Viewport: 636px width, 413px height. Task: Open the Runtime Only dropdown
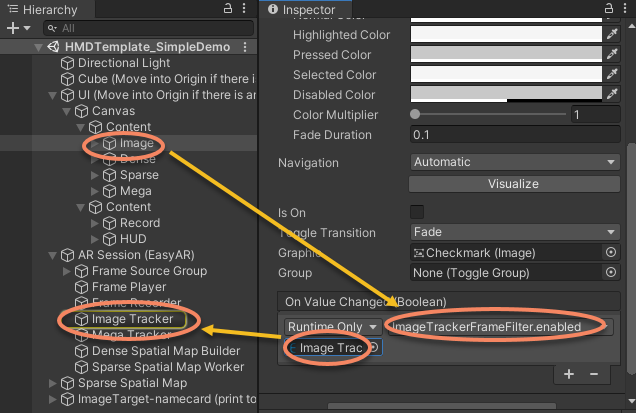tap(332, 327)
